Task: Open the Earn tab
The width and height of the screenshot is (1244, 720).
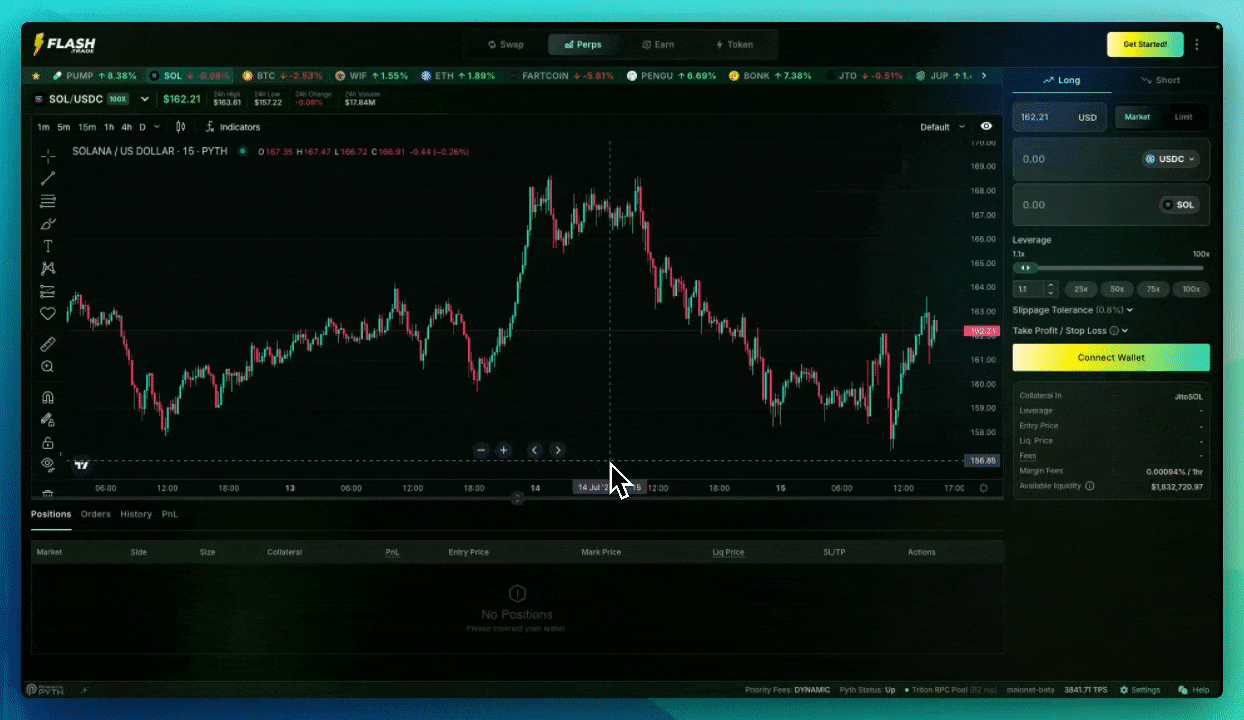Action: [x=657, y=45]
